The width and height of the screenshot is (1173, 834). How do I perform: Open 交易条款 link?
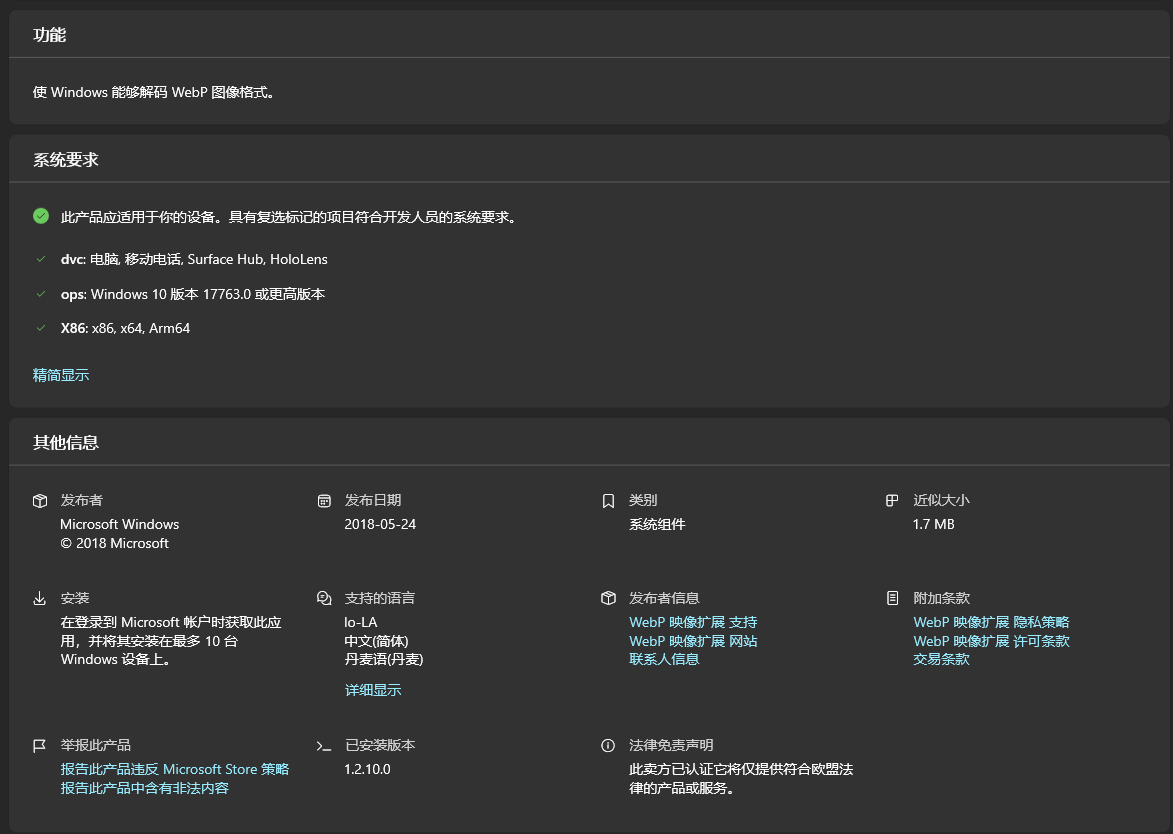pyautogui.click(x=941, y=659)
